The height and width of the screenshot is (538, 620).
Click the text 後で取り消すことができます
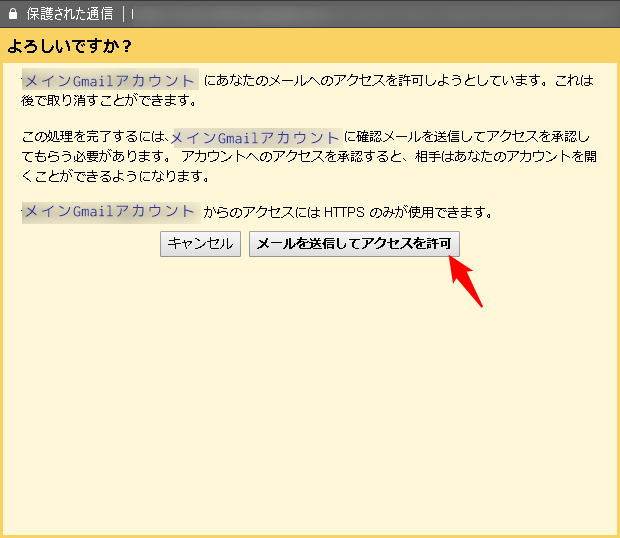(109, 100)
